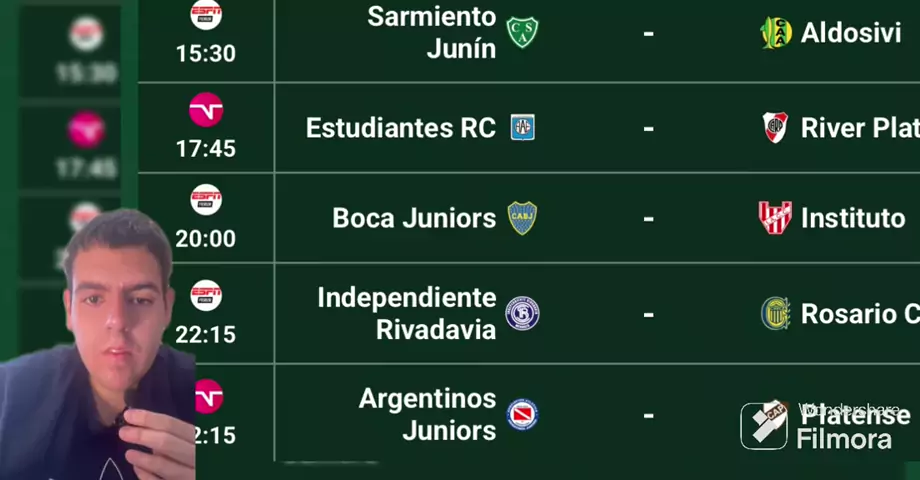Select the Estudiantes RC team name
Image resolution: width=920 pixels, height=480 pixels.
tap(400, 128)
